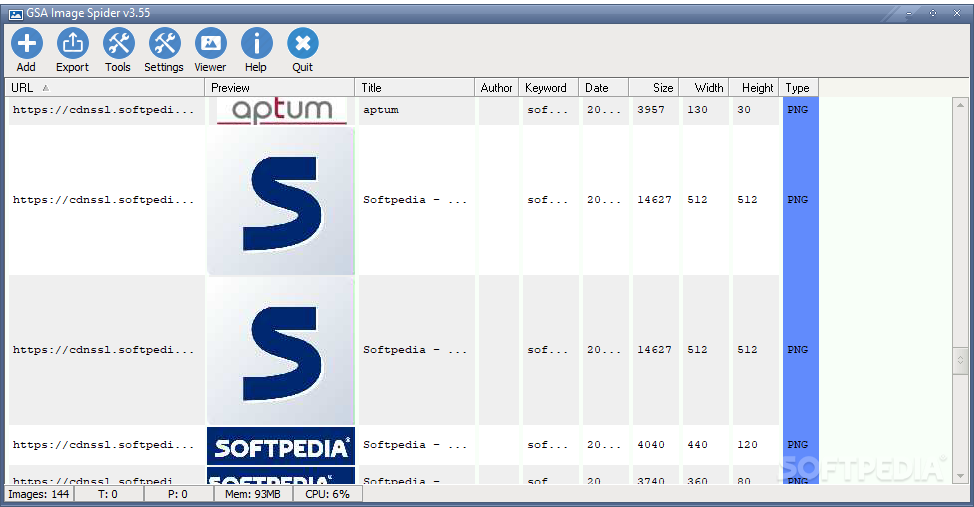The width and height of the screenshot is (974, 507).
Task: Sort by the Keyword column header
Action: click(548, 88)
